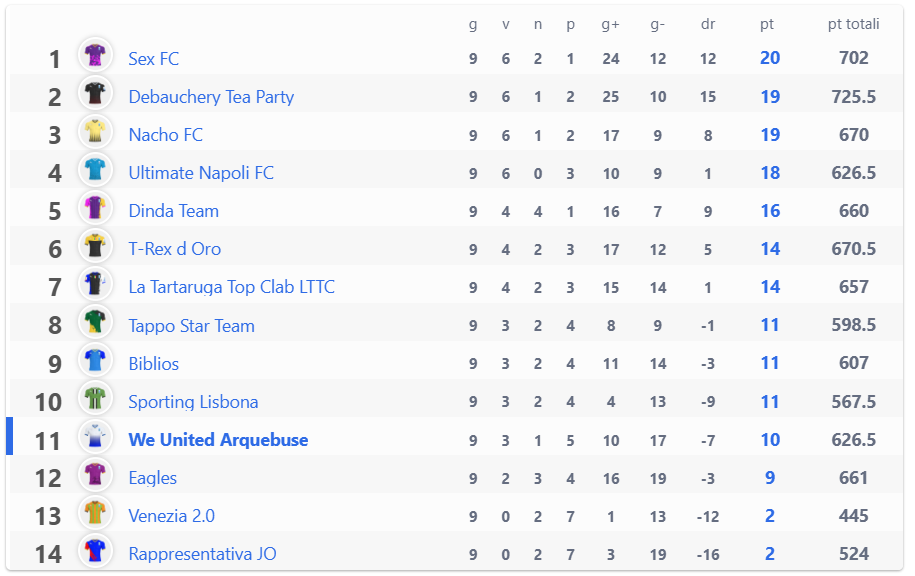
Task: Click the g+ goals scored column header
Action: 610,25
